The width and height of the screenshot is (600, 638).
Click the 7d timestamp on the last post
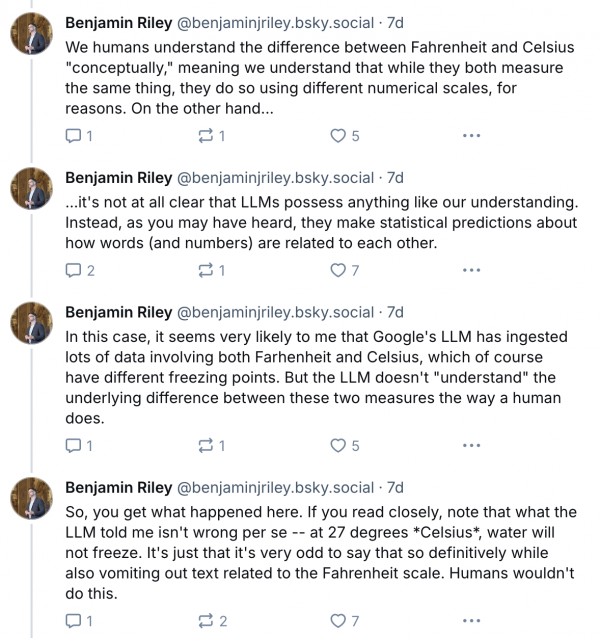coord(395,487)
